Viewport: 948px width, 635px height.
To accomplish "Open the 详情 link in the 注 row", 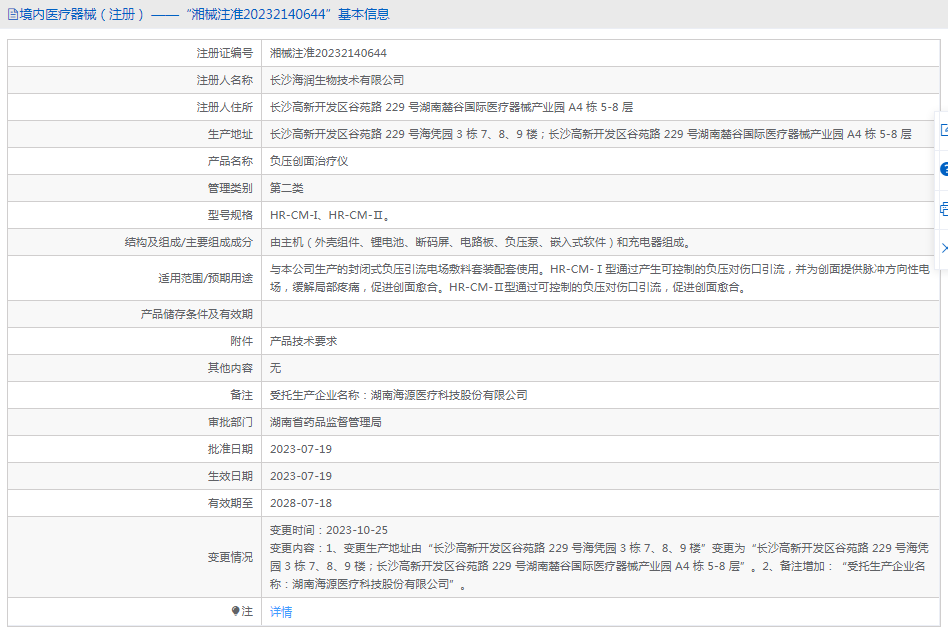I will (x=281, y=612).
